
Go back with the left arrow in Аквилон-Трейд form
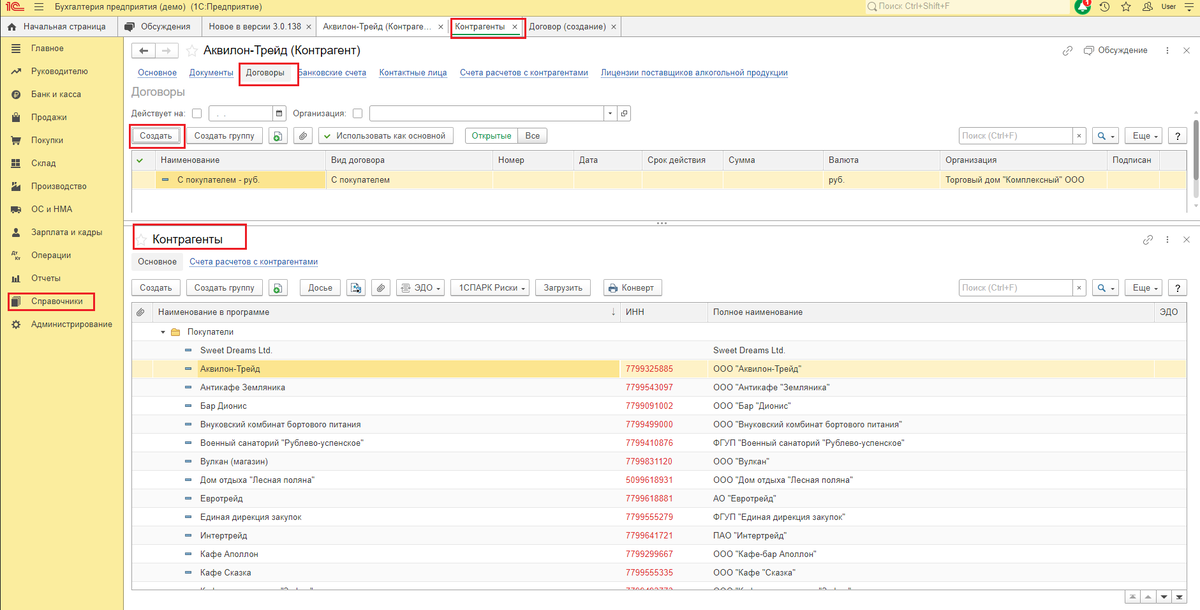pyautogui.click(x=143, y=50)
